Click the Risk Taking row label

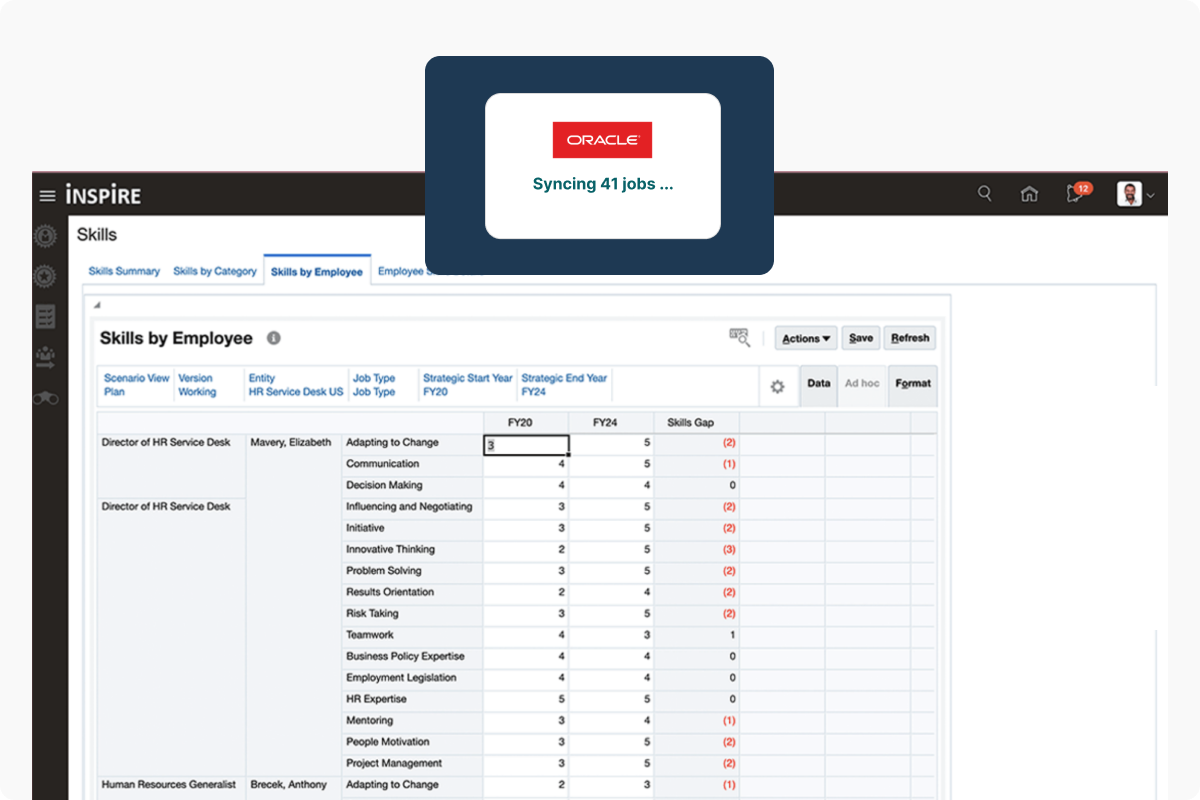[x=372, y=613]
